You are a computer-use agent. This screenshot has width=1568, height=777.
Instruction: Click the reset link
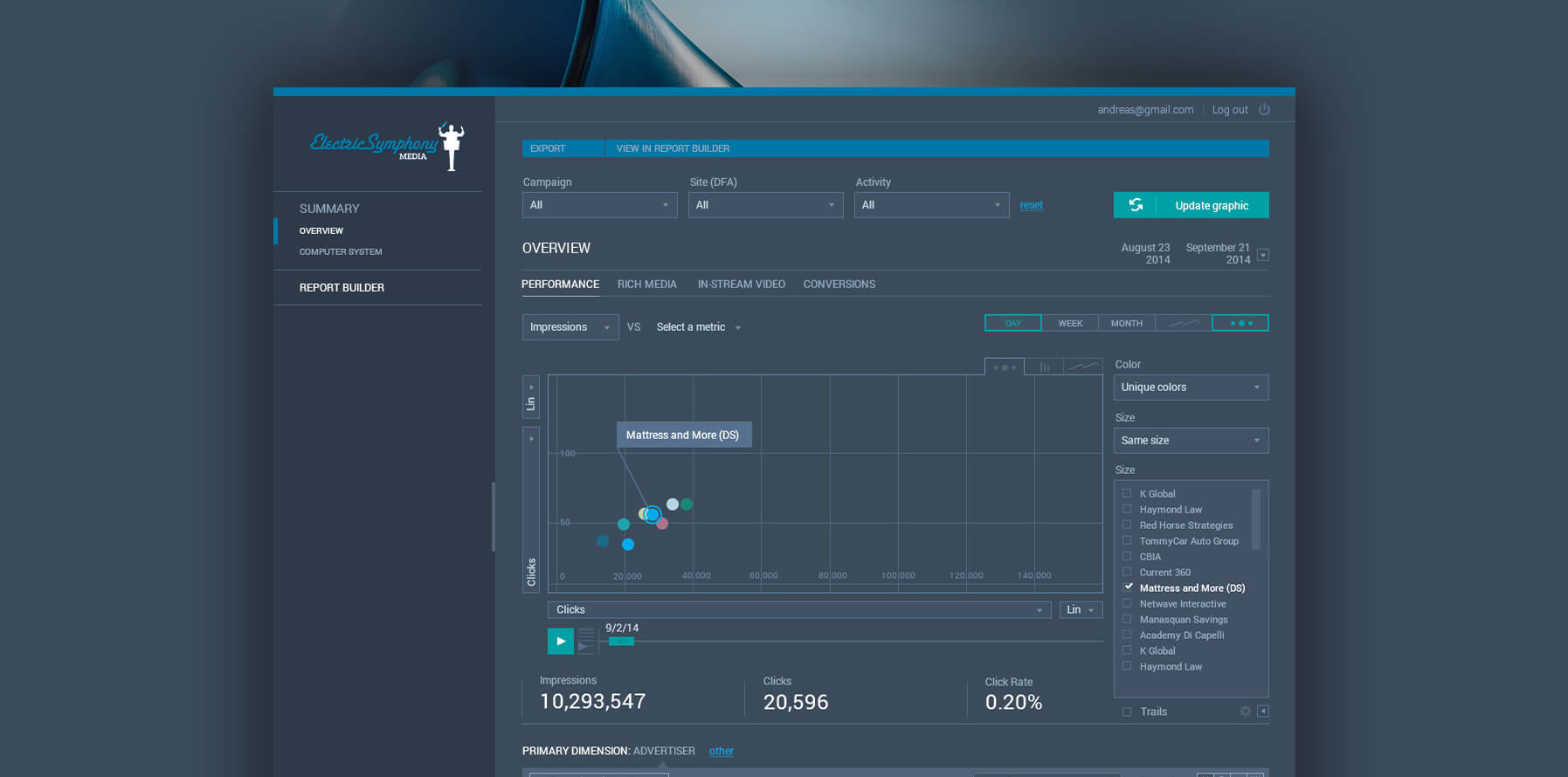click(x=1032, y=205)
